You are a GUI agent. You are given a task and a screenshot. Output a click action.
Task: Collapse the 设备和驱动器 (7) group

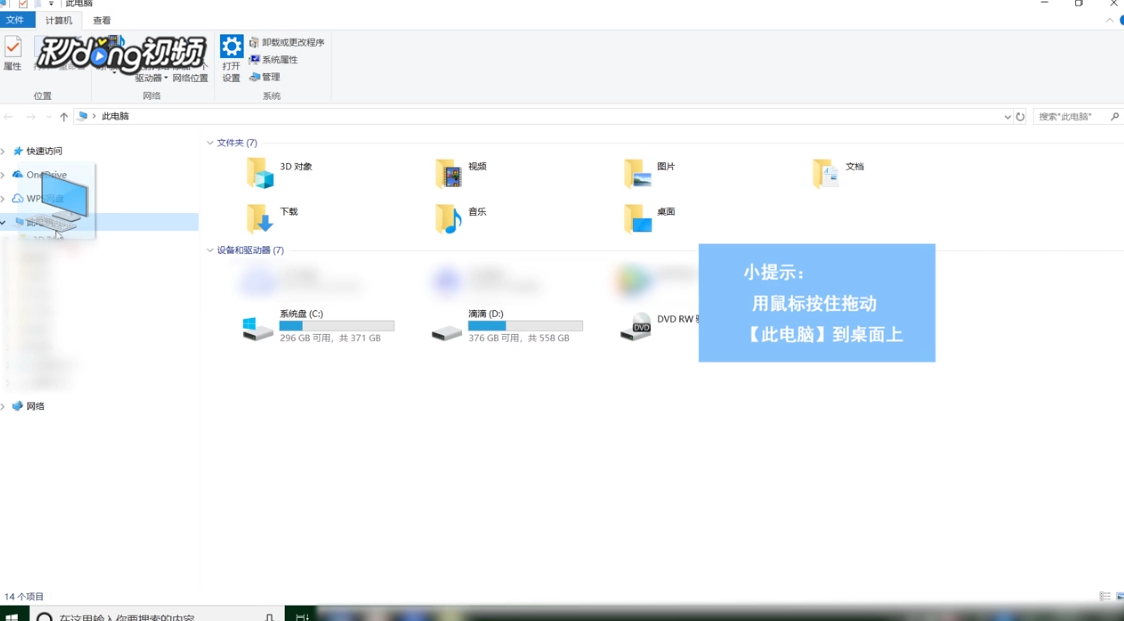pyautogui.click(x=210, y=250)
